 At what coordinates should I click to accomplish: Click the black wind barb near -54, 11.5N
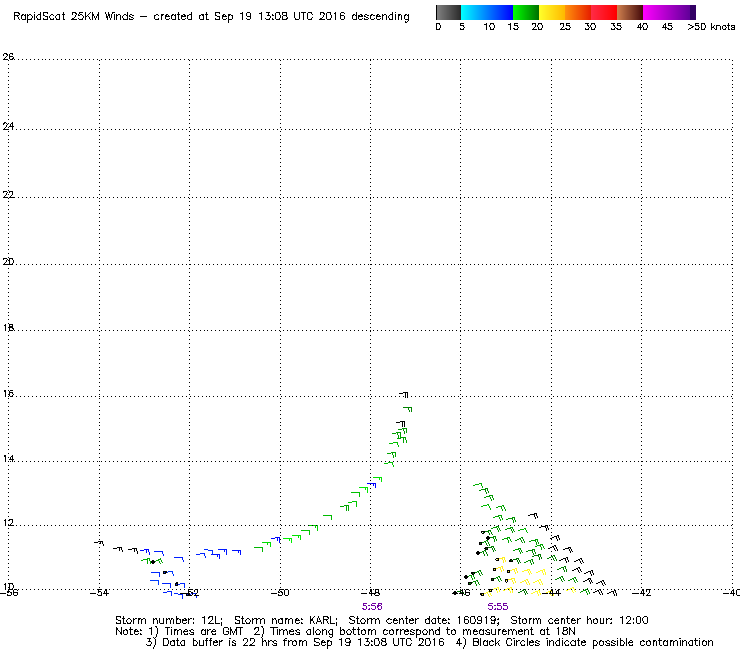pos(99,543)
